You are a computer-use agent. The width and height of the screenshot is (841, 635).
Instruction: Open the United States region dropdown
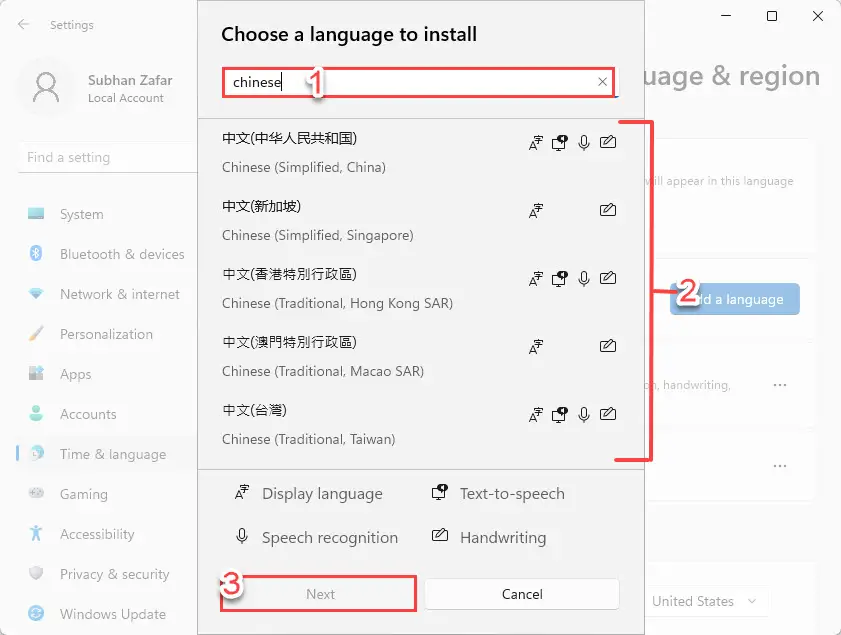coord(703,601)
